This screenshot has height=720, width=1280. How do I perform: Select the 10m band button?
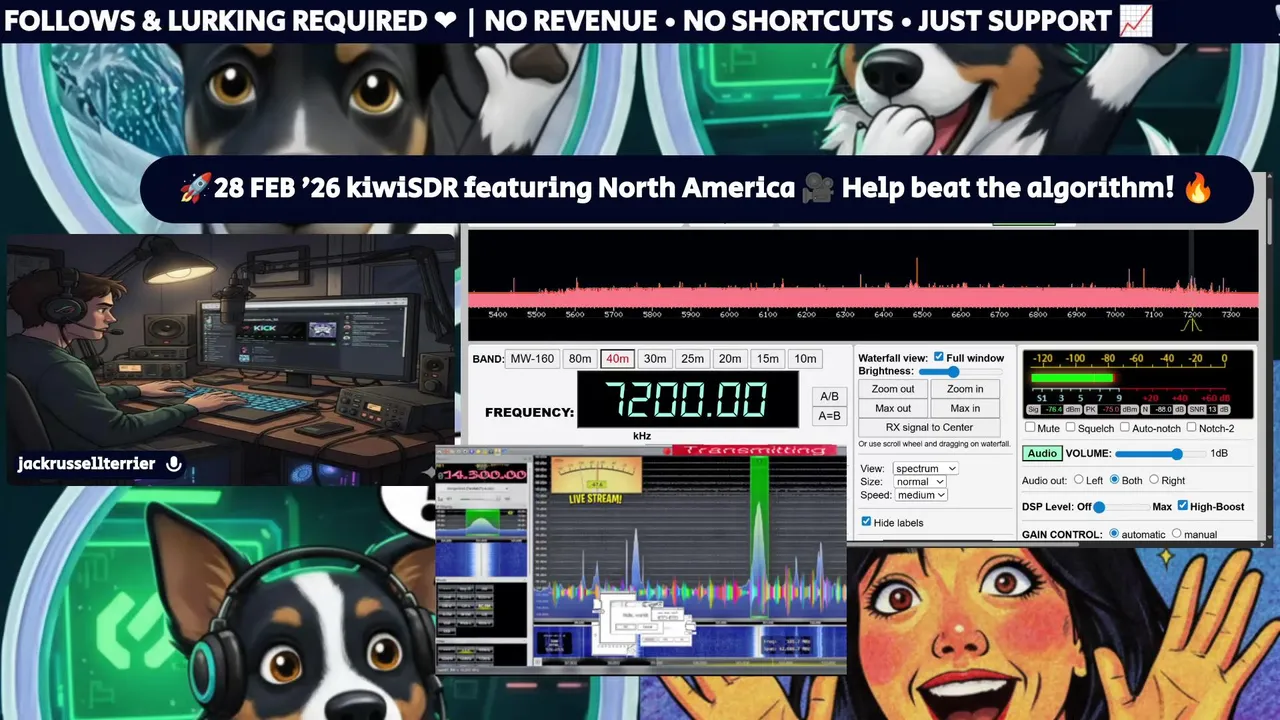(x=804, y=359)
